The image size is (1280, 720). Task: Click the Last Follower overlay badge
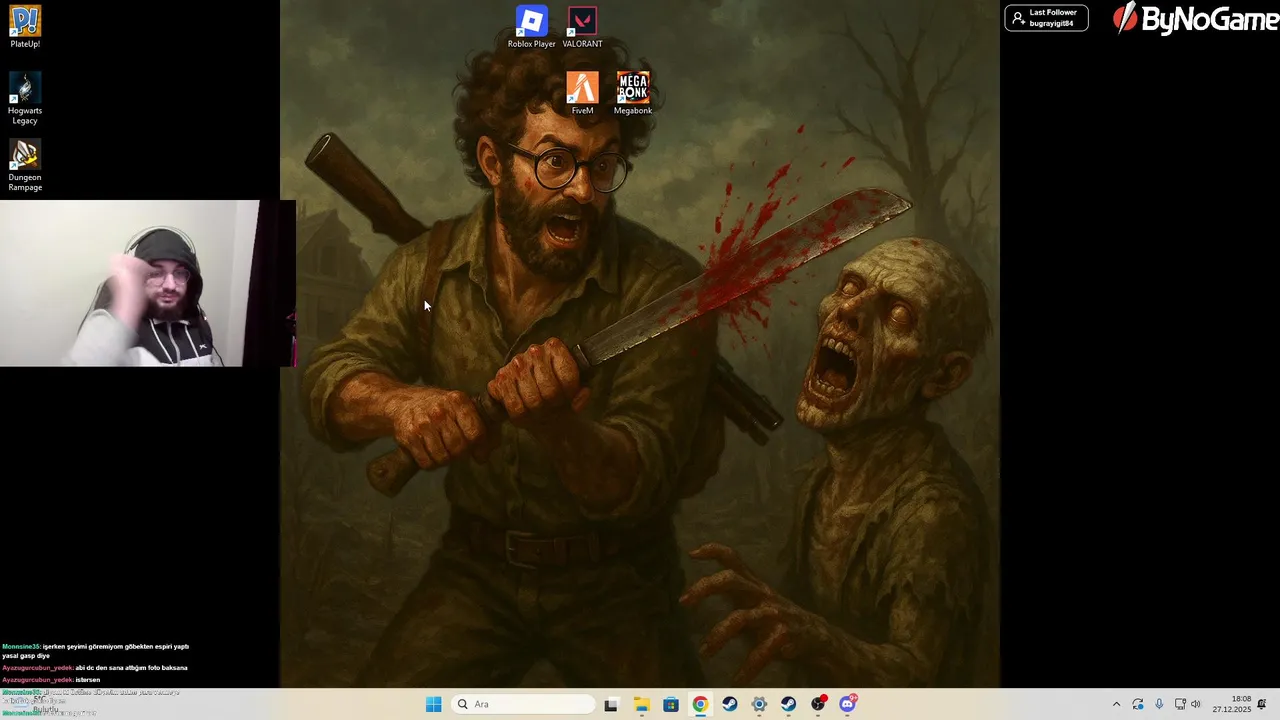click(x=1046, y=18)
